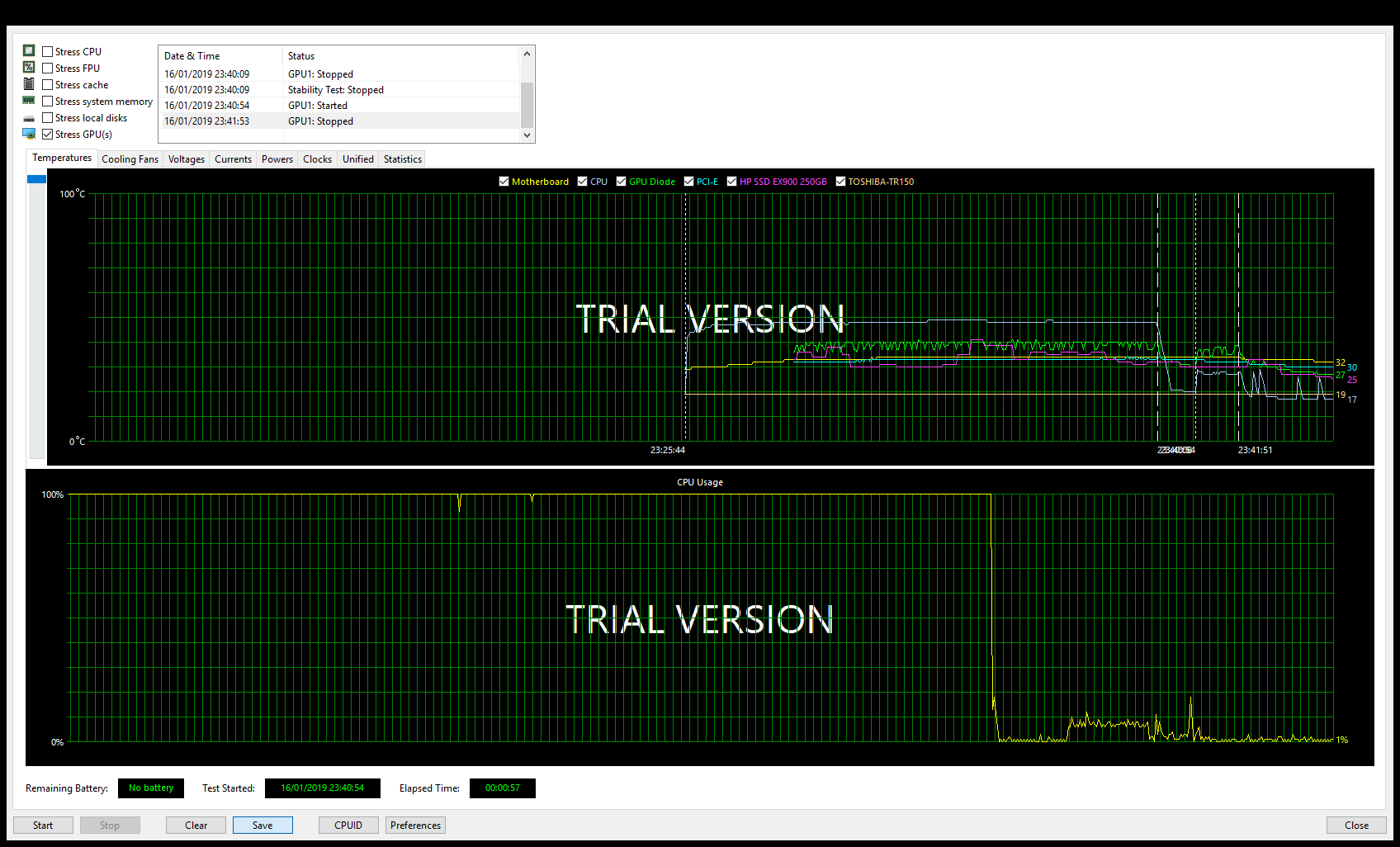Click the Test Started timestamp field
The height and width of the screenshot is (847, 1400).
pos(322,788)
